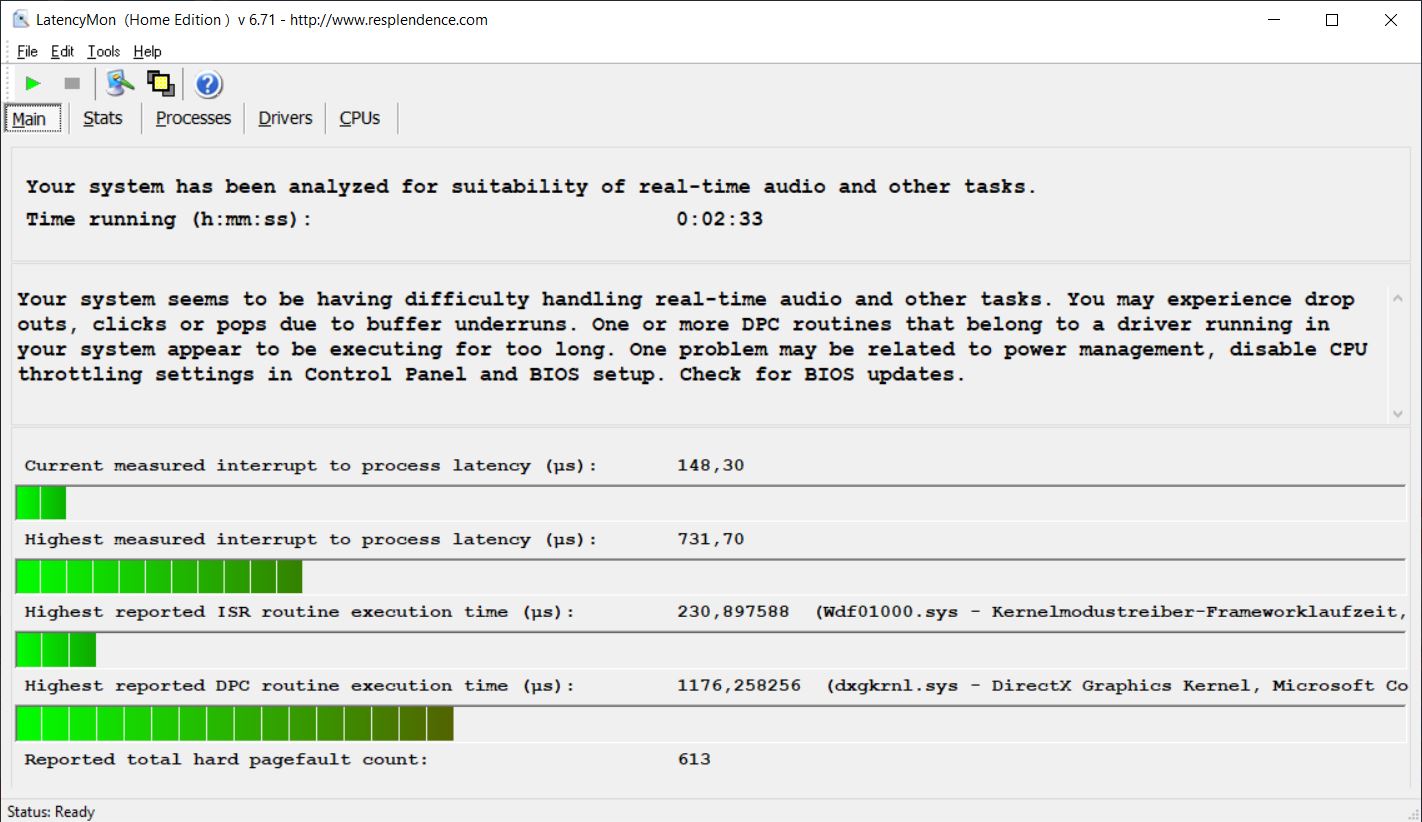The height and width of the screenshot is (822, 1422).
Task: Click the yellow overlapping windows toolbar icon
Action: (160, 84)
